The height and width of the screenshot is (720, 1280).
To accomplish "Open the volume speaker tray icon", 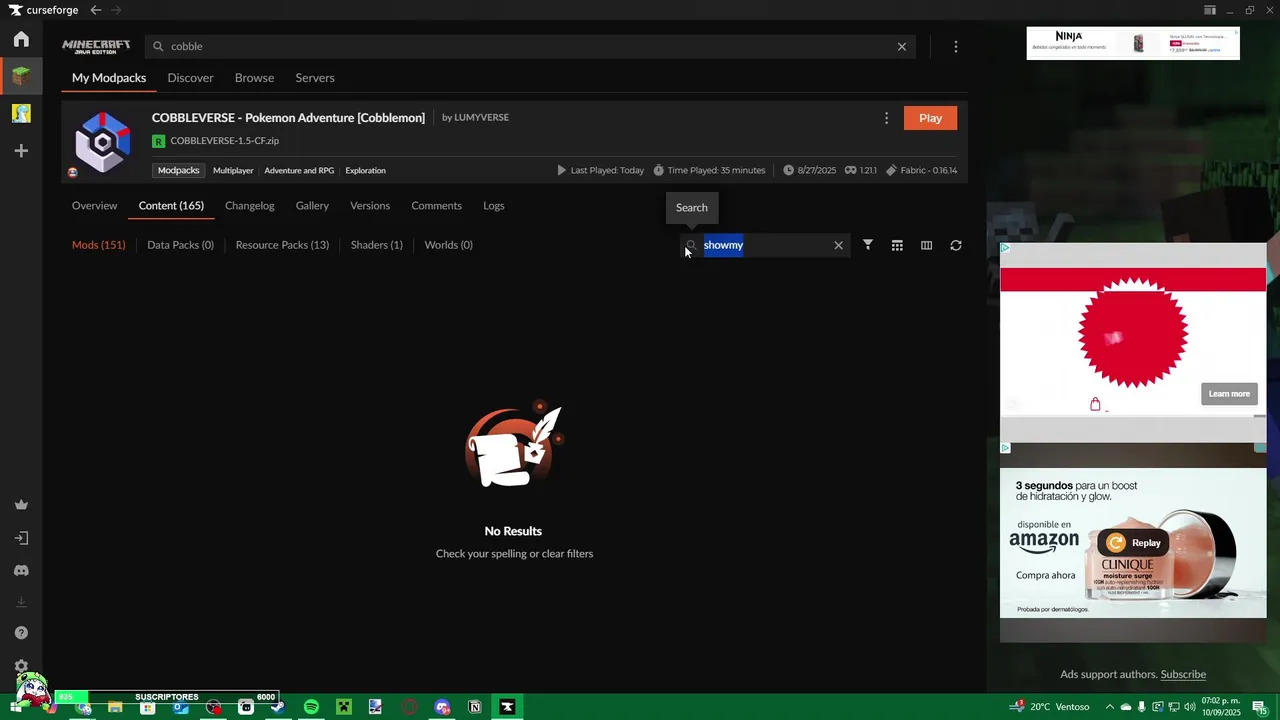I will (1189, 707).
